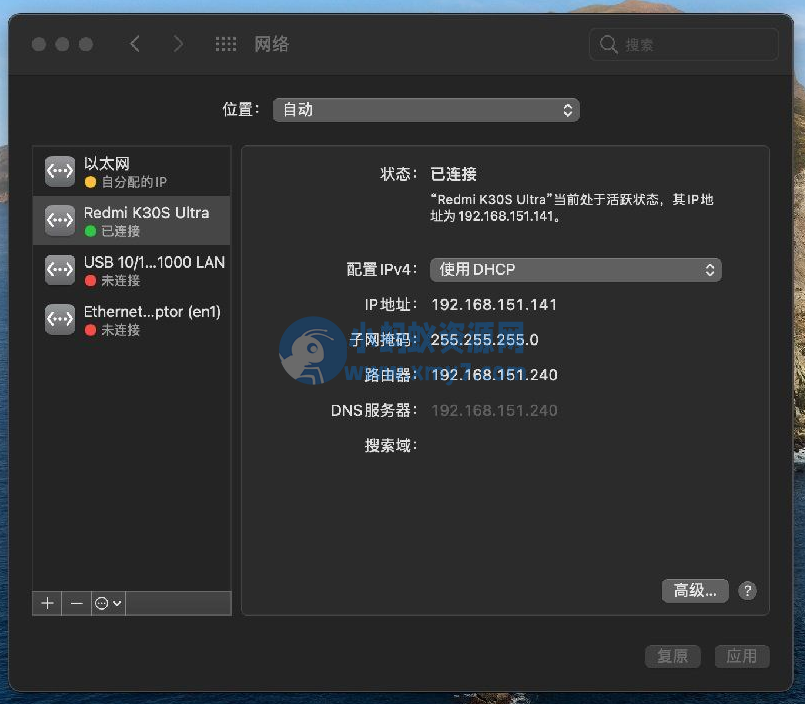805x704 pixels.
Task: Click the red status dot for Ethernet...ptor (en1)
Action: pos(90,330)
